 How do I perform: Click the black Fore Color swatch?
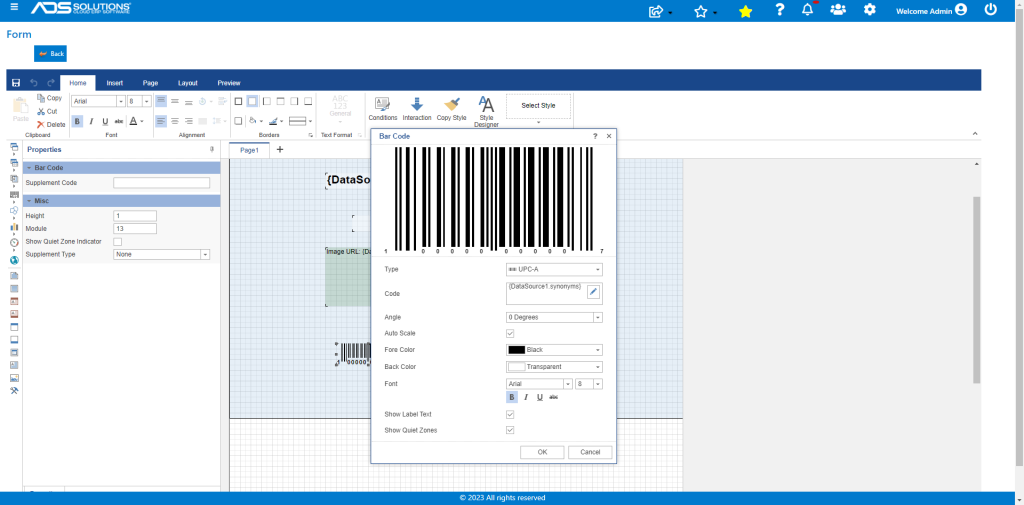click(517, 350)
